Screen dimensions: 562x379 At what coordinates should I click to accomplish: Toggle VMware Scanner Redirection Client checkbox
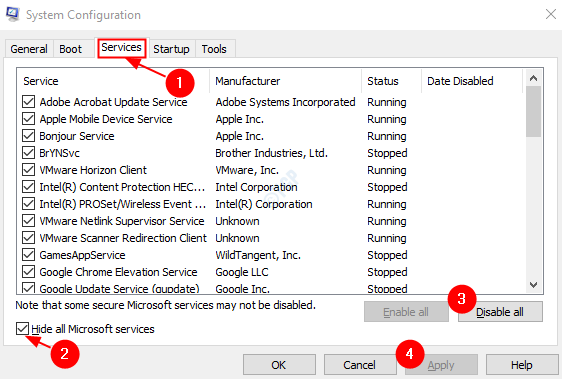point(28,238)
